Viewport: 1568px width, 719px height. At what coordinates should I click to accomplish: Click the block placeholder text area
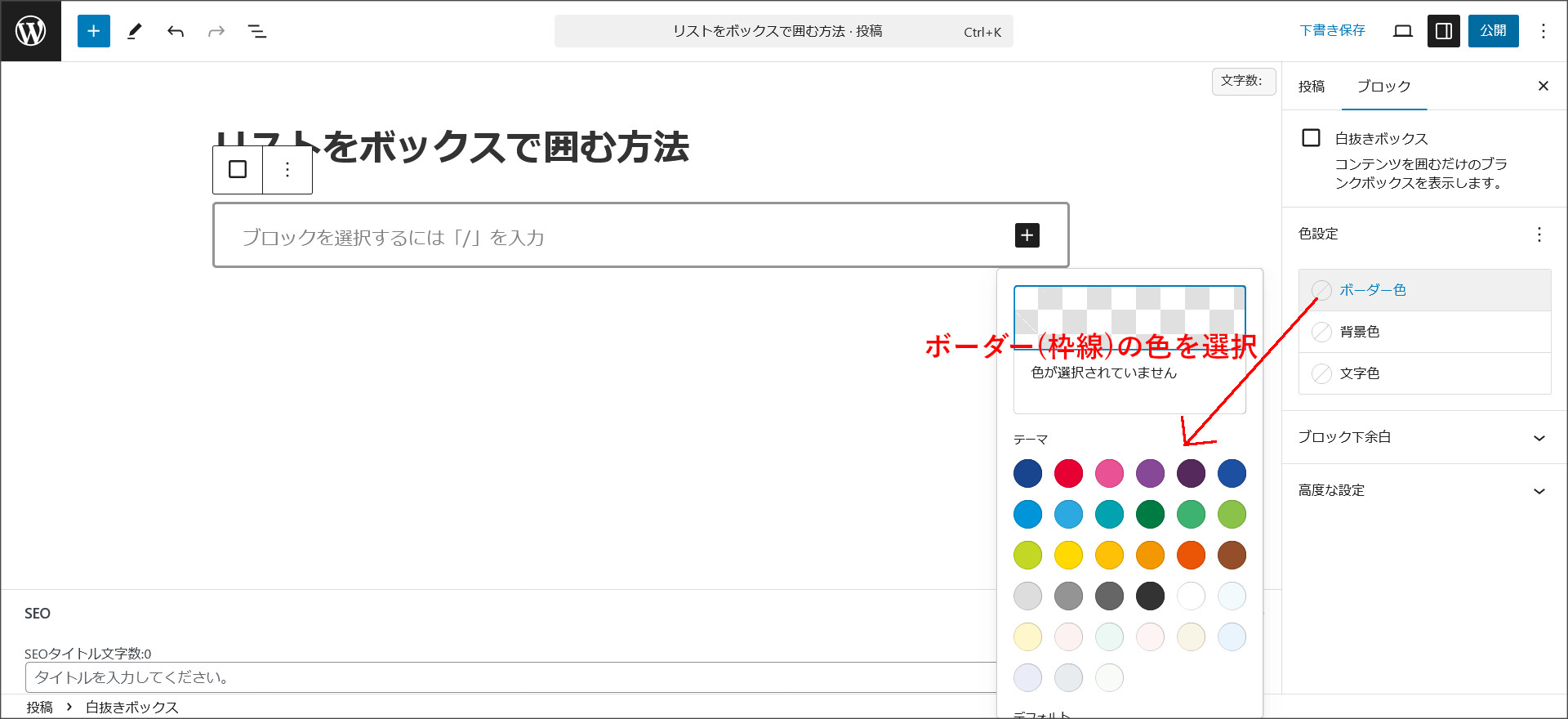click(393, 238)
